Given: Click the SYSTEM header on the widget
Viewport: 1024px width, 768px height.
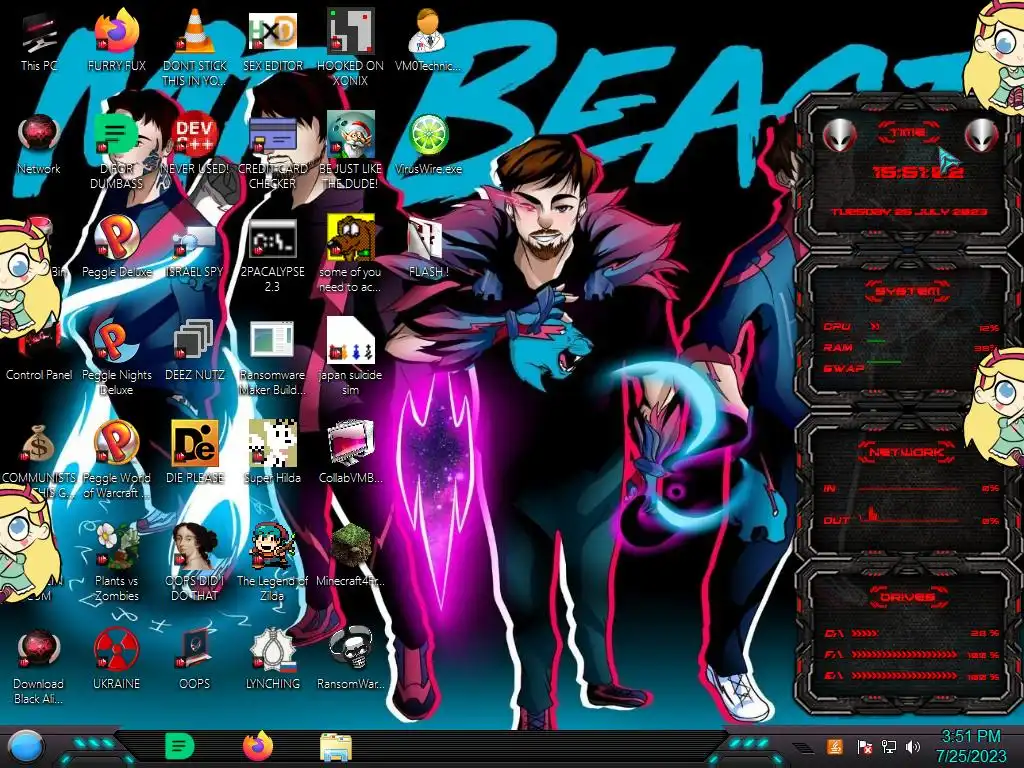Looking at the screenshot, I should pyautogui.click(x=907, y=291).
